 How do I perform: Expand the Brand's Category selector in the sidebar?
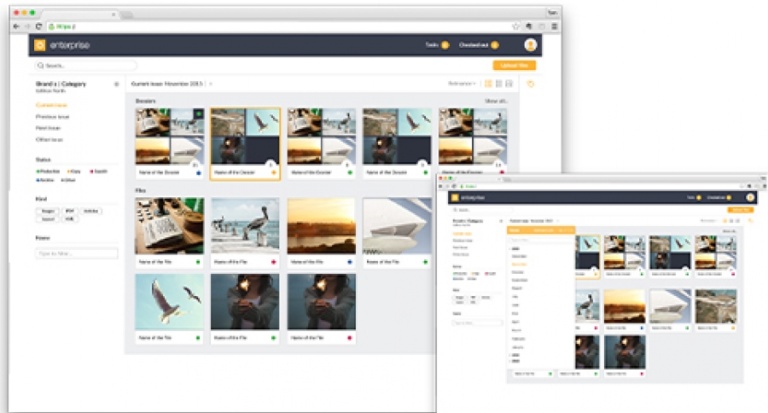click(x=116, y=84)
